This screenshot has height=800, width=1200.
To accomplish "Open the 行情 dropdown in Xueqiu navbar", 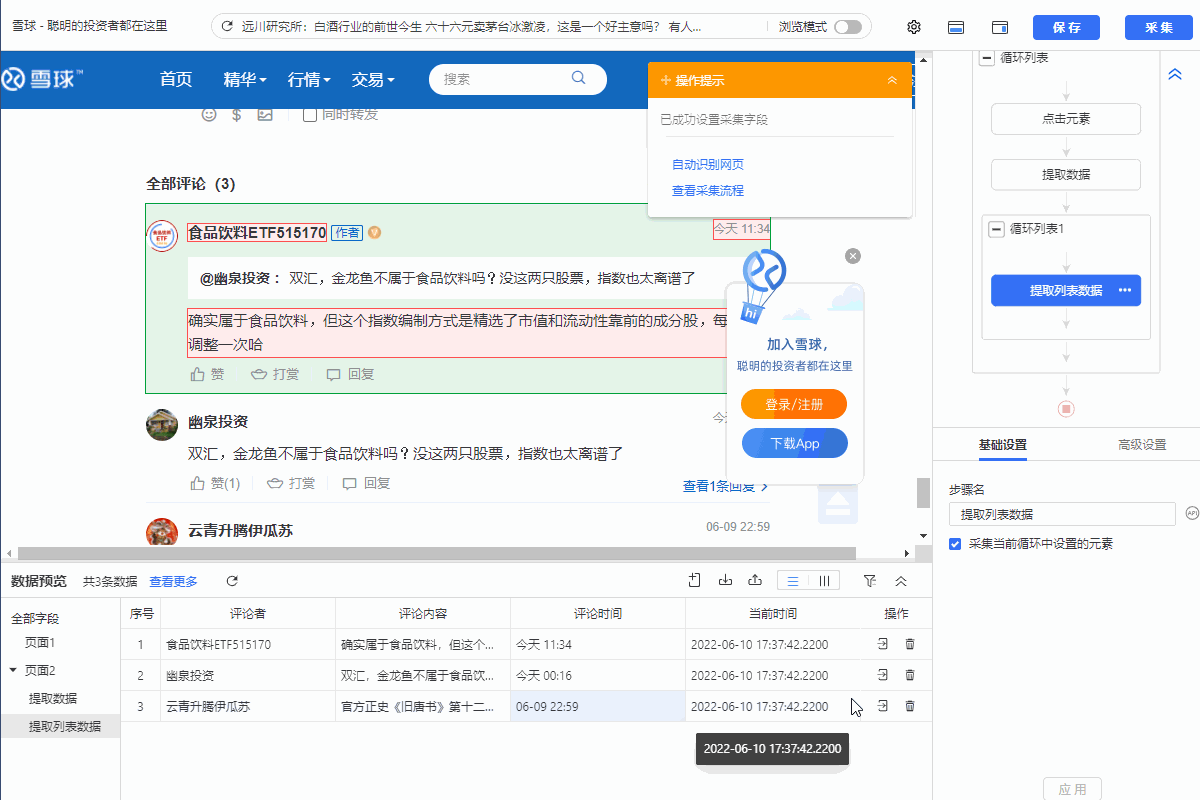I will (x=309, y=79).
